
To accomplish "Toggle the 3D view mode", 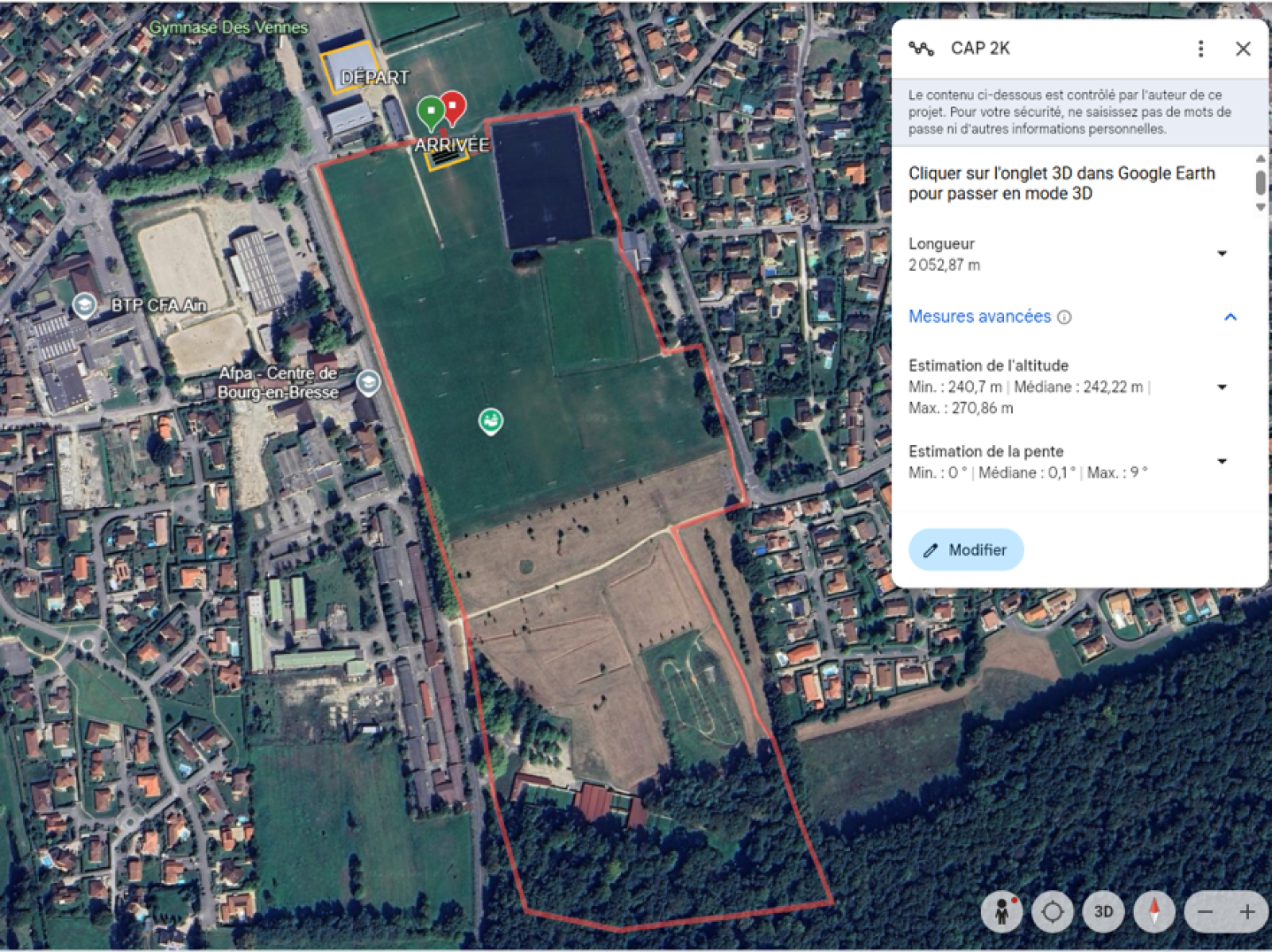I will [x=1103, y=911].
